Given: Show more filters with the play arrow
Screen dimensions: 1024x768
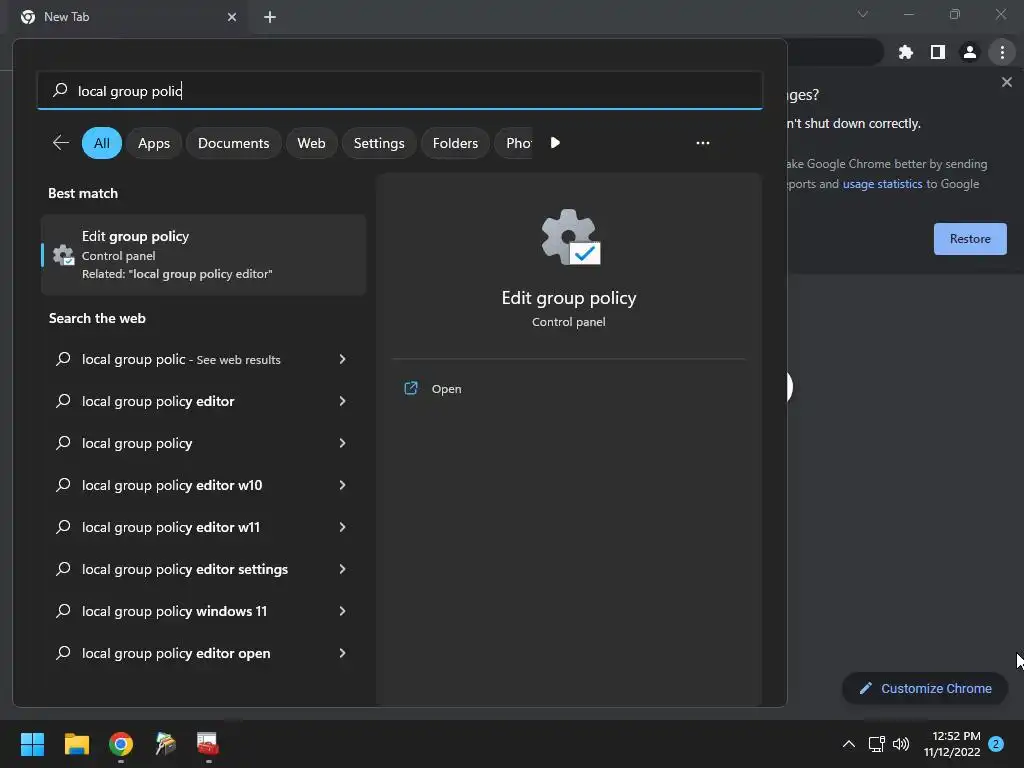Looking at the screenshot, I should (x=554, y=143).
